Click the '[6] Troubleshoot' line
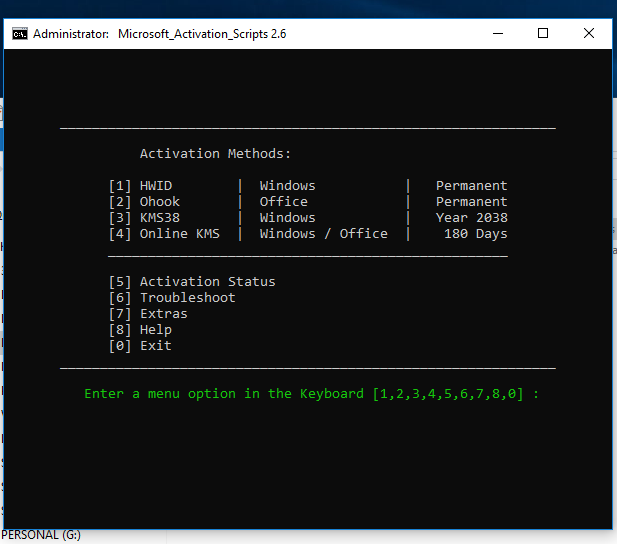617x544 pixels. click(172, 298)
